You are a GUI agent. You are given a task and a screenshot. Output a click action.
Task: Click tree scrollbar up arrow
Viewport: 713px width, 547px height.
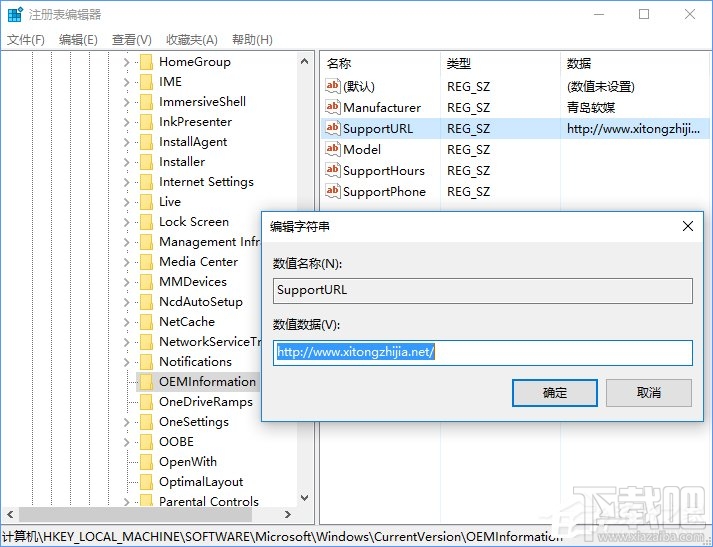[305, 61]
